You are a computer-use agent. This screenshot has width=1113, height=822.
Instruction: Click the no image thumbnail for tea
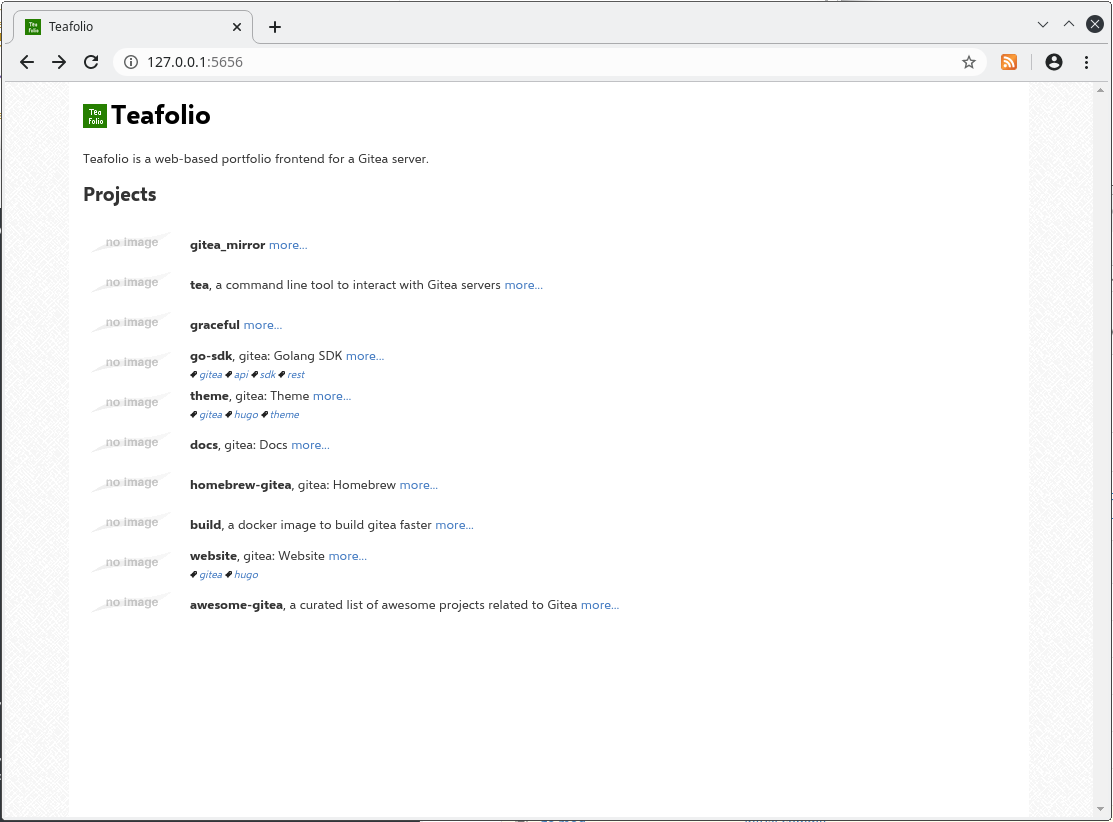132,283
